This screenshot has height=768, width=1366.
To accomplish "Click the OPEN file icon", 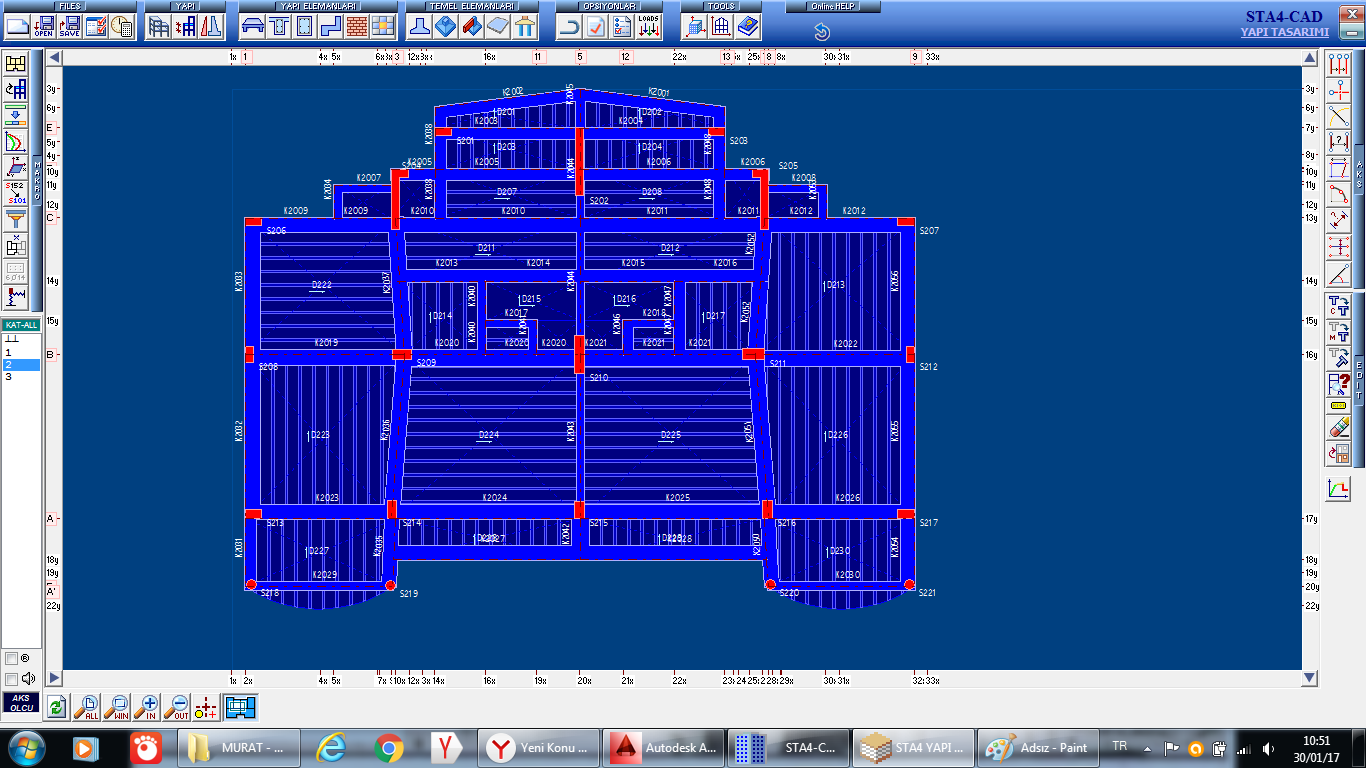I will [x=44, y=27].
